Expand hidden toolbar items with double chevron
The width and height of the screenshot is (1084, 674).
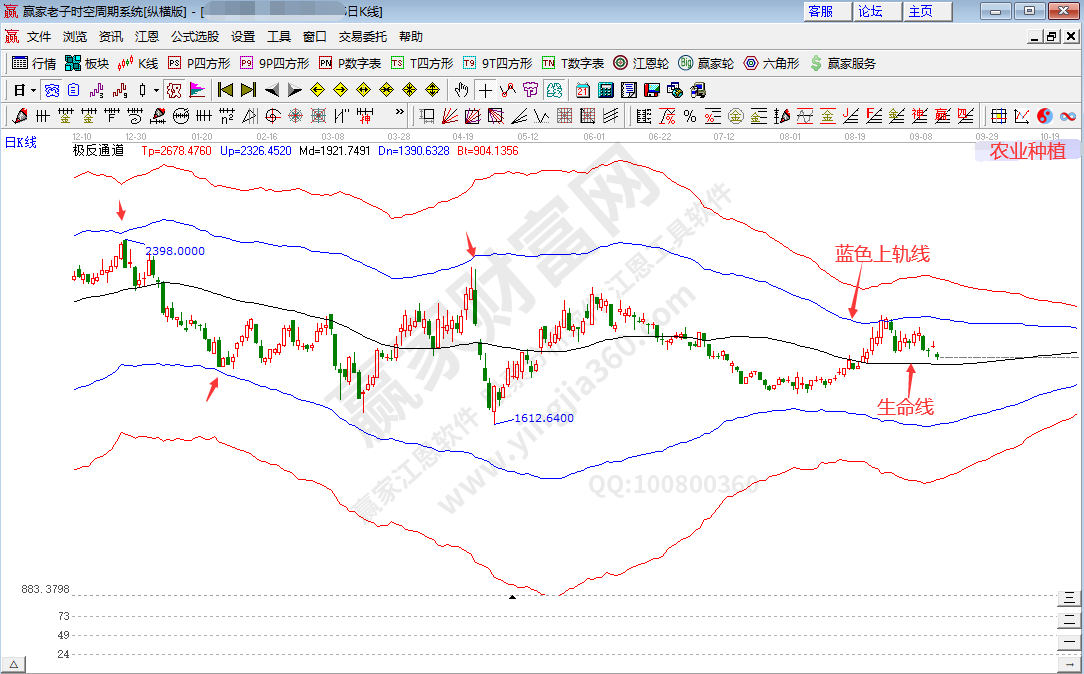click(x=400, y=113)
